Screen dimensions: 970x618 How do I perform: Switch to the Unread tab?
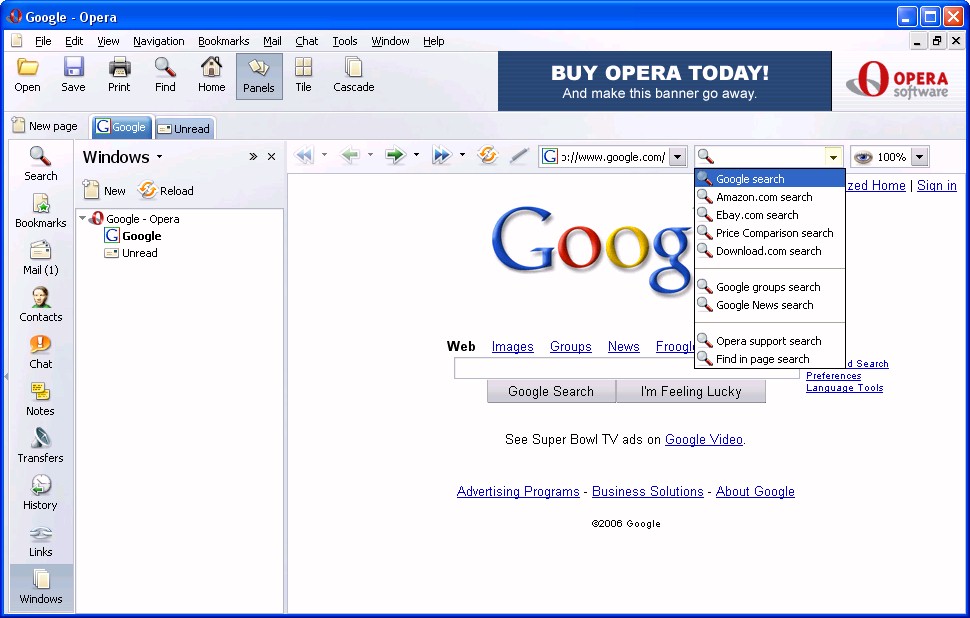pyautogui.click(x=184, y=128)
